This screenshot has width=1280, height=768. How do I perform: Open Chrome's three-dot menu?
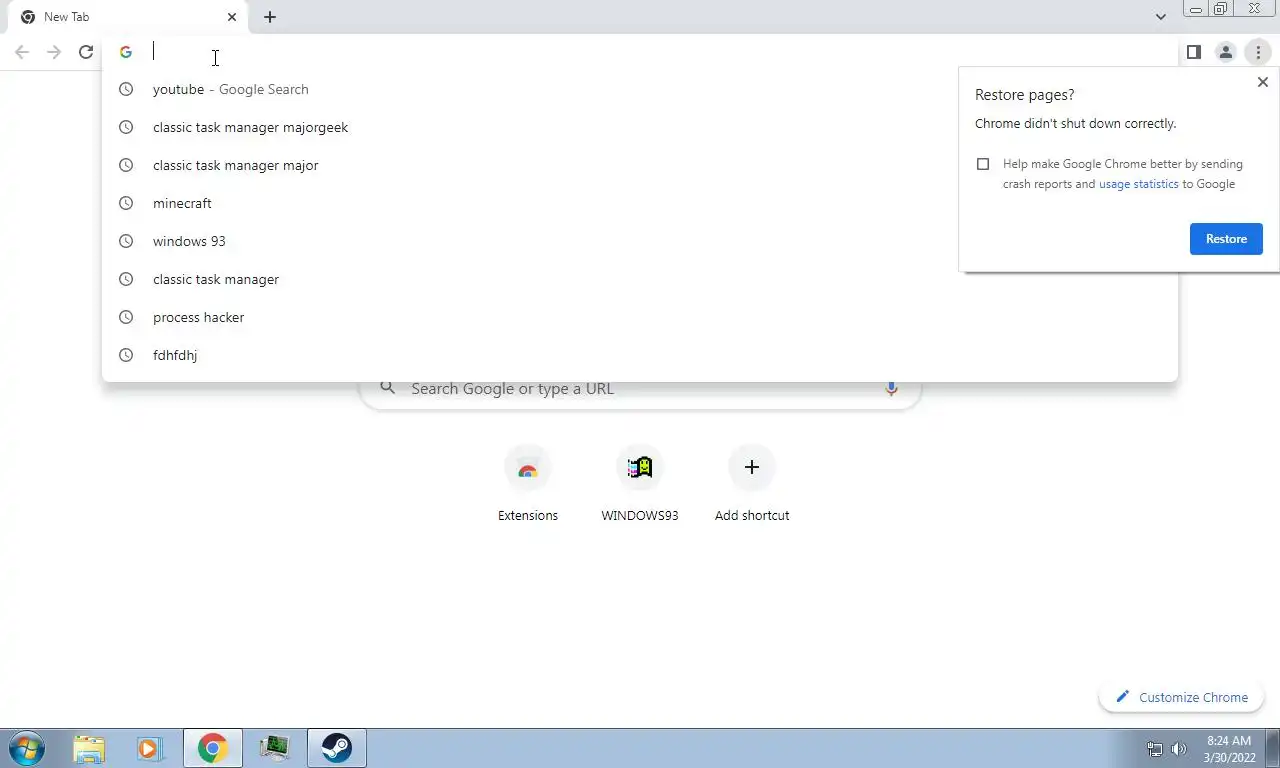1258,52
